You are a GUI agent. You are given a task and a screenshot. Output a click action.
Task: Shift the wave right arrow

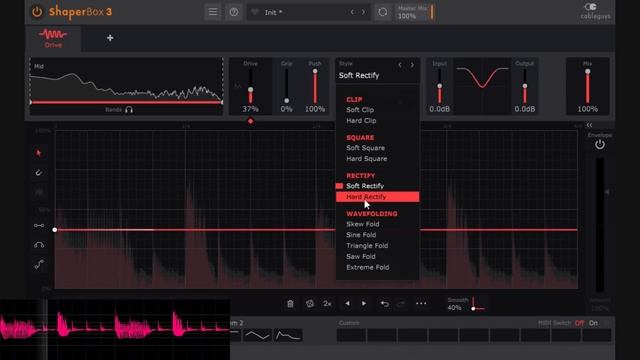point(364,304)
